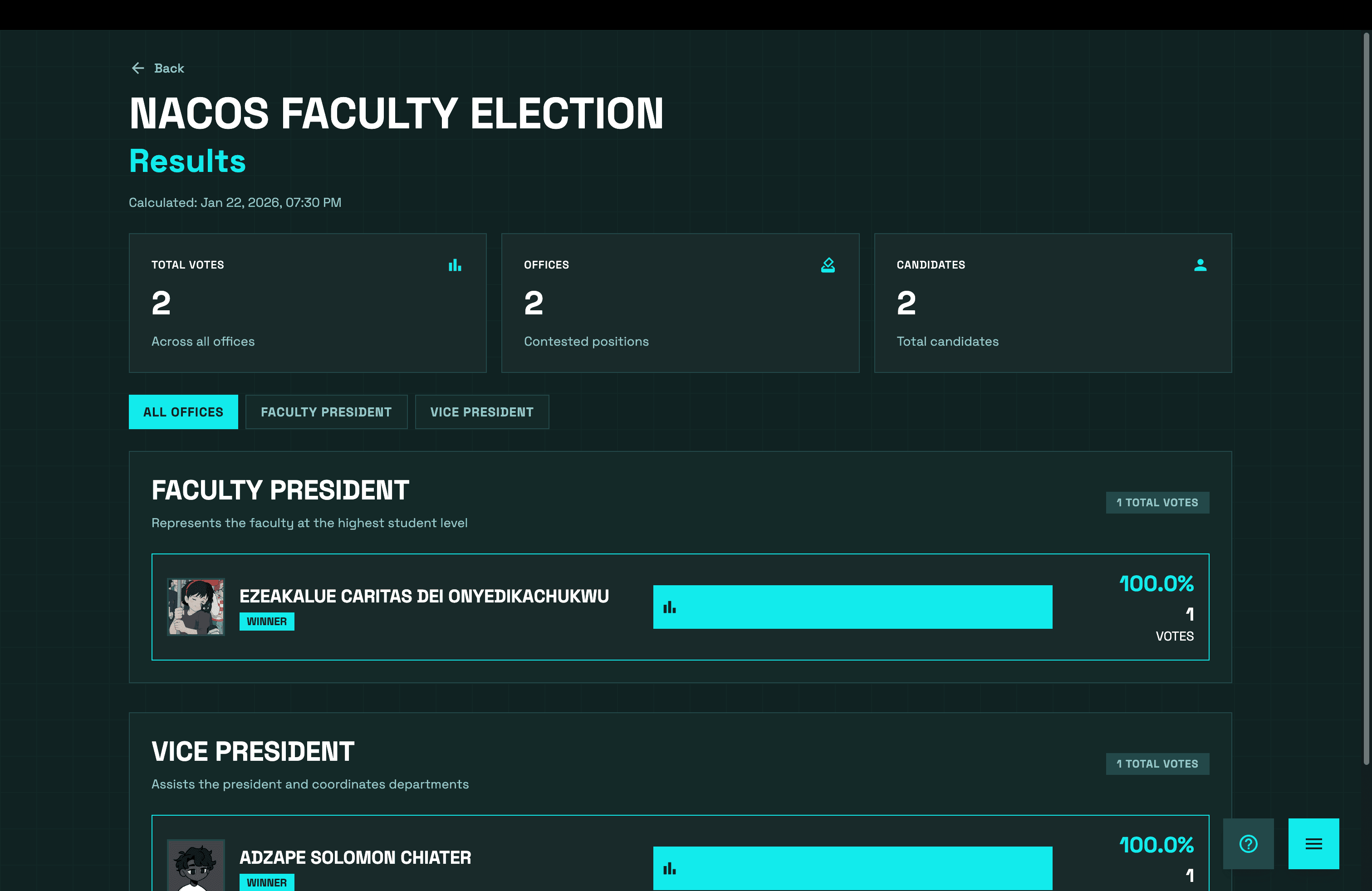1372x891 pixels.
Task: Click the Offices summary card
Action: pos(680,303)
